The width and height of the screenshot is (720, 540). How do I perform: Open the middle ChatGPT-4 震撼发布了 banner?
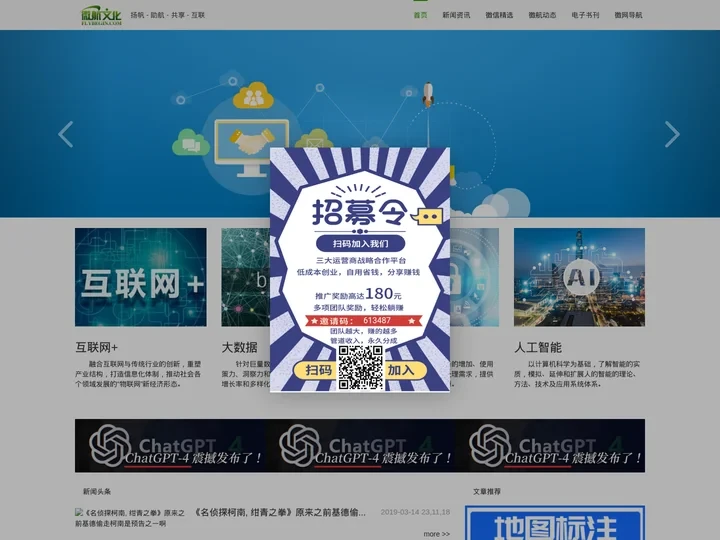pos(360,445)
